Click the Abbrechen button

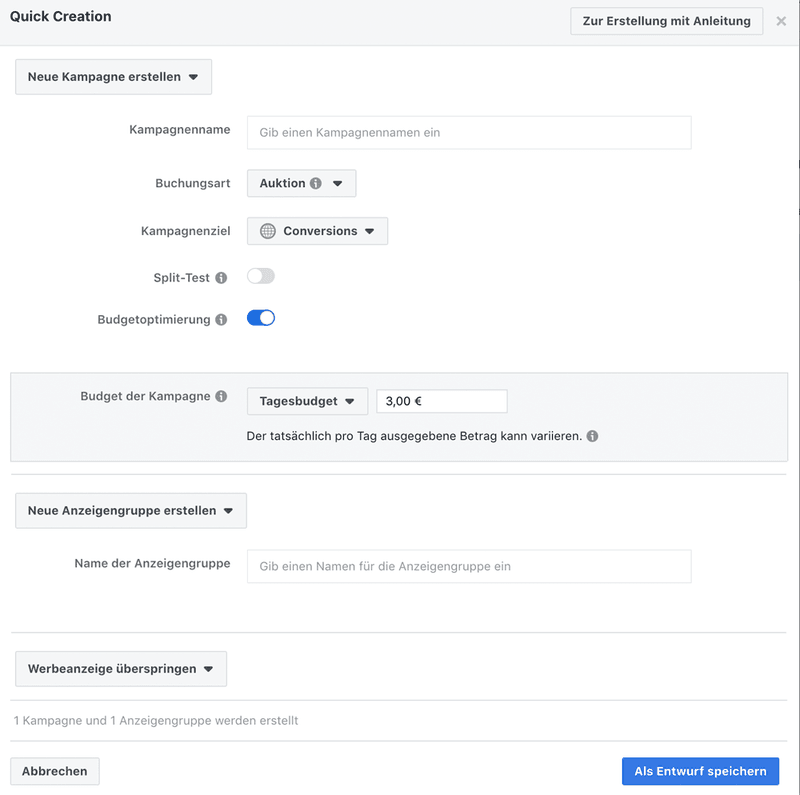[x=55, y=771]
